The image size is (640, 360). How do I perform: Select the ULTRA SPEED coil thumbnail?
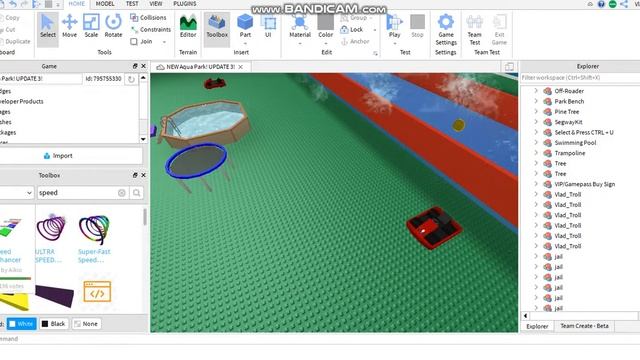51,228
